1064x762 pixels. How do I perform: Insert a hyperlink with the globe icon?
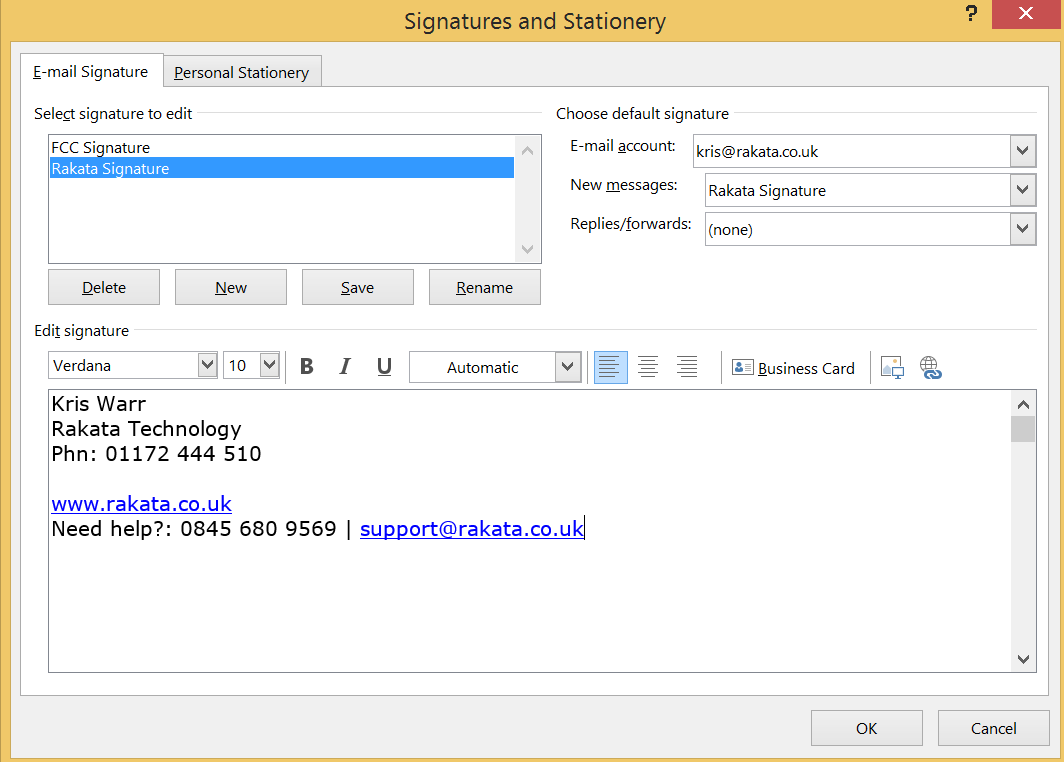(930, 367)
